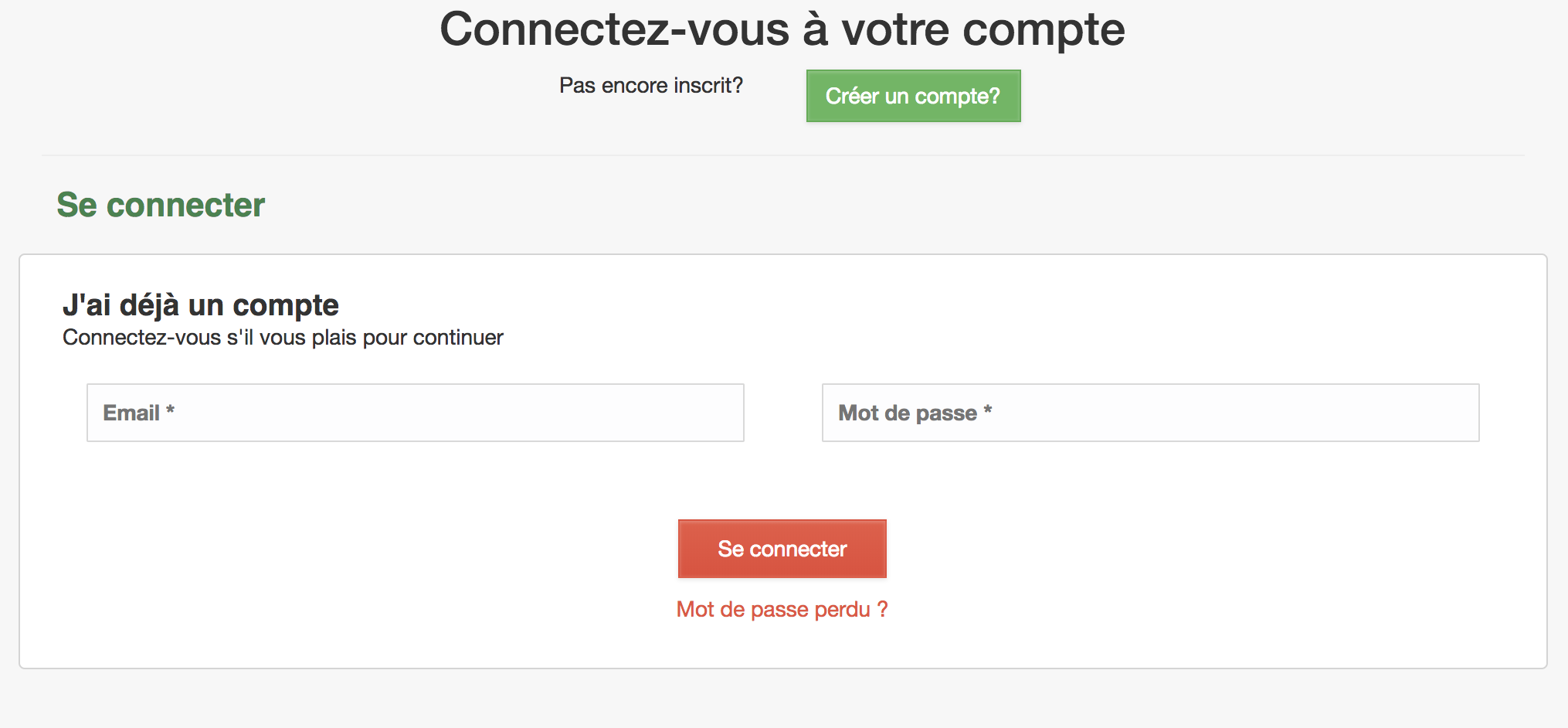This screenshot has height=728, width=1568.
Task: Click the green Se connecter section heading
Action: (x=161, y=205)
